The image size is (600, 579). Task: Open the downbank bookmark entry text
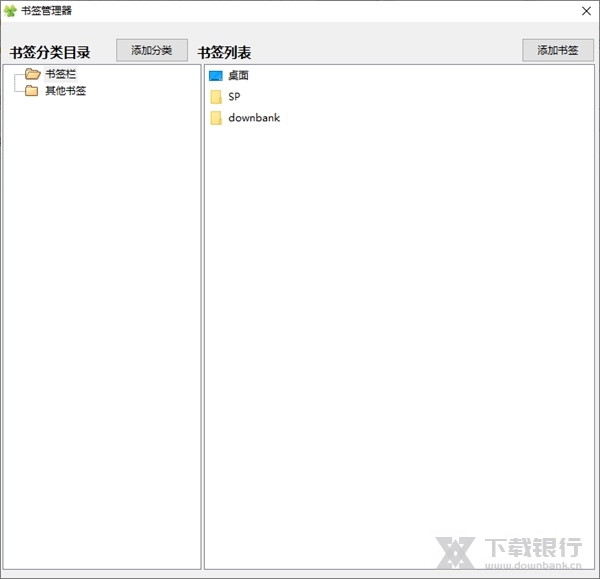(254, 117)
